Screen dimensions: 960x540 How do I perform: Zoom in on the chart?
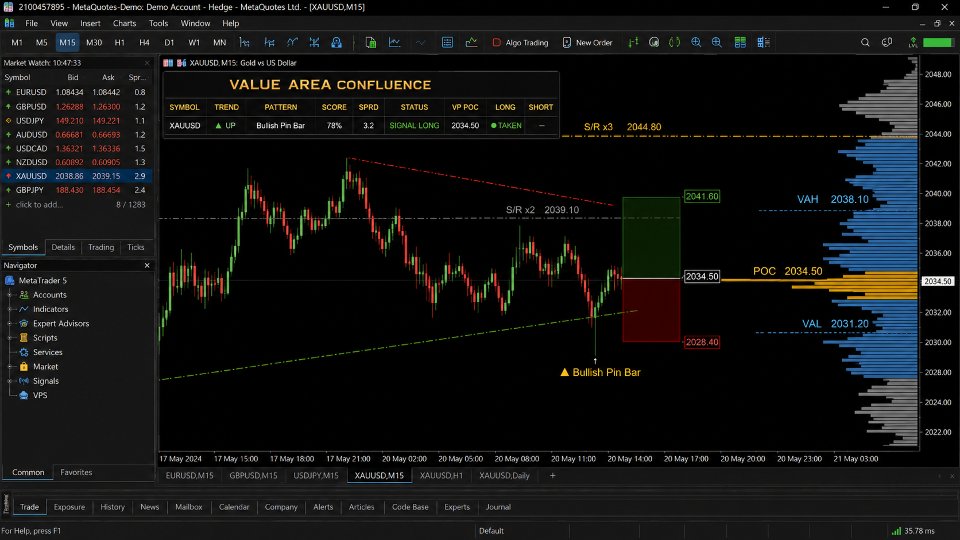696,42
